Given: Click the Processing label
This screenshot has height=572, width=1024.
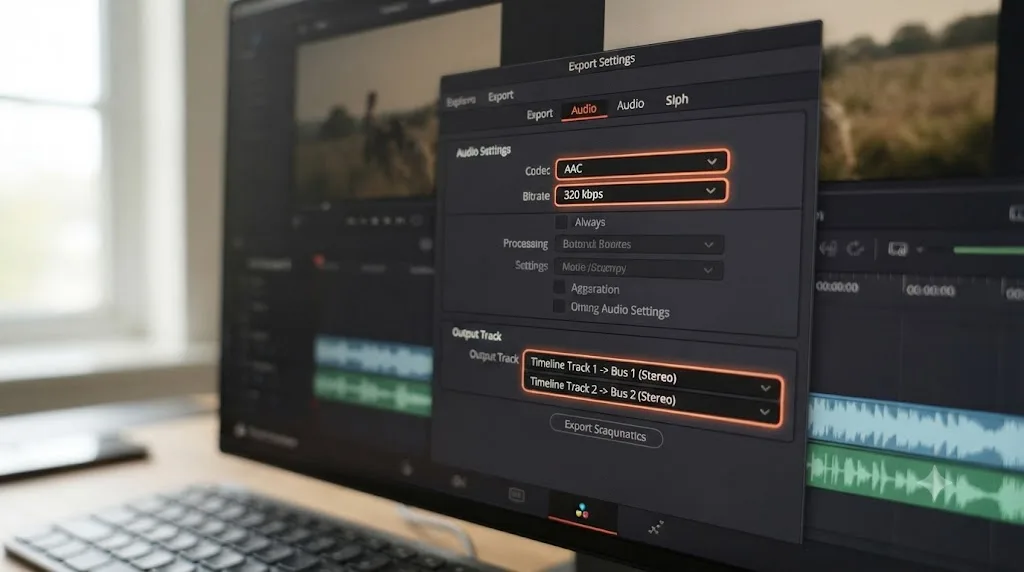Looking at the screenshot, I should [525, 244].
